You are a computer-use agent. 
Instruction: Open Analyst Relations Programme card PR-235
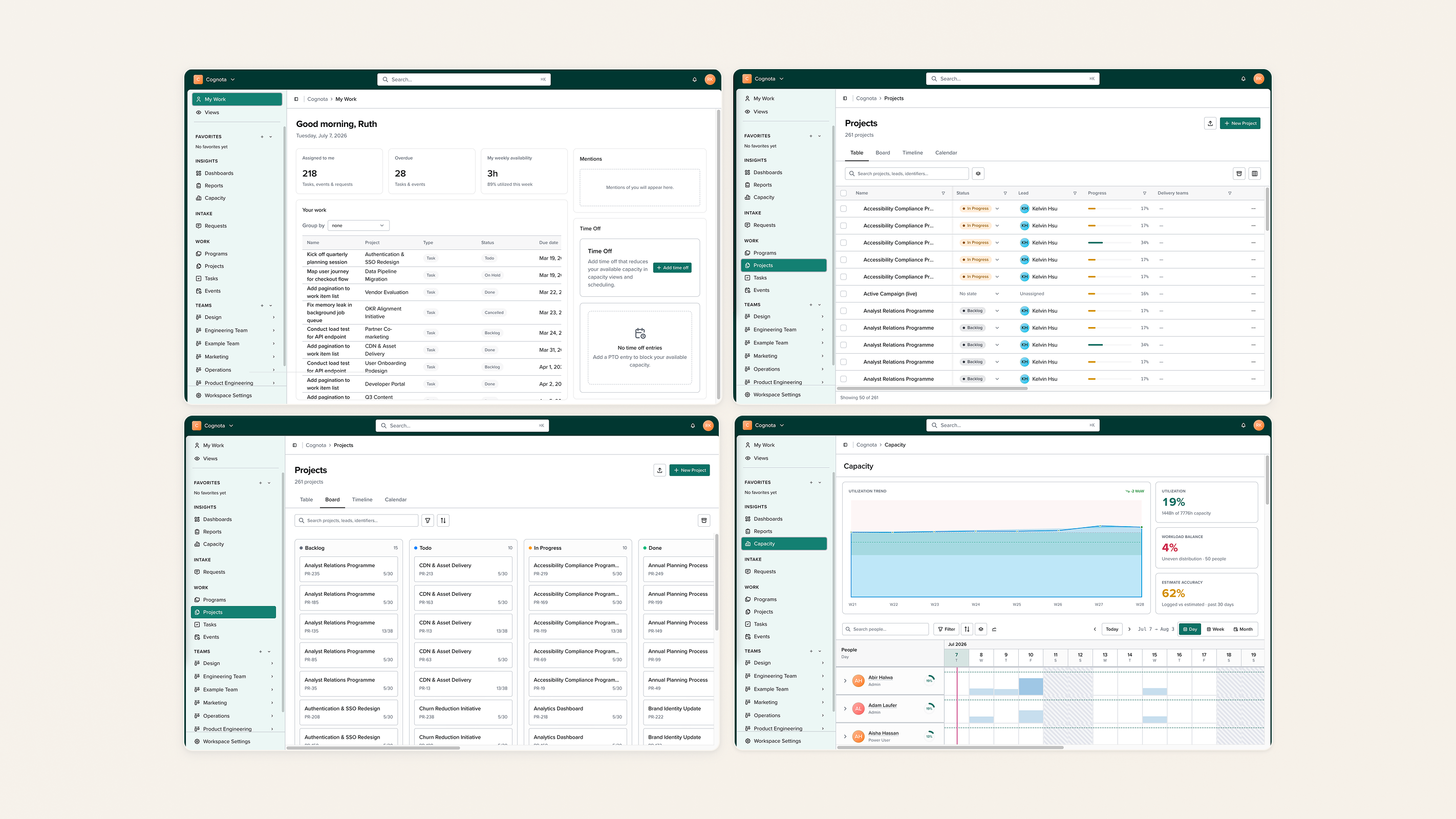[348, 569]
